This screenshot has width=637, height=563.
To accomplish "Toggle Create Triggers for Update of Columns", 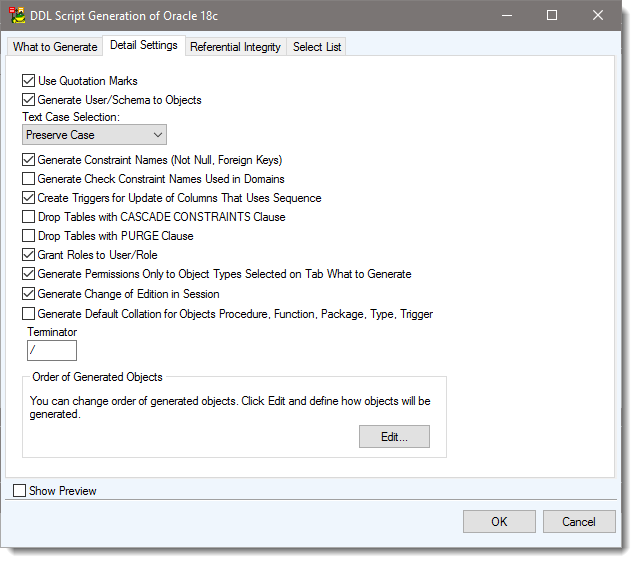I will click(28, 198).
